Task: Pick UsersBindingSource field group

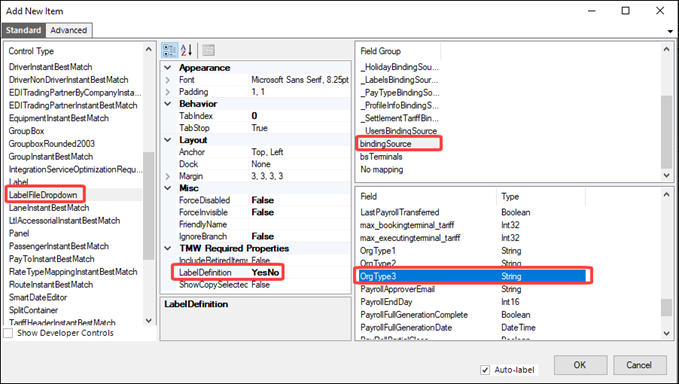Action: (401, 131)
